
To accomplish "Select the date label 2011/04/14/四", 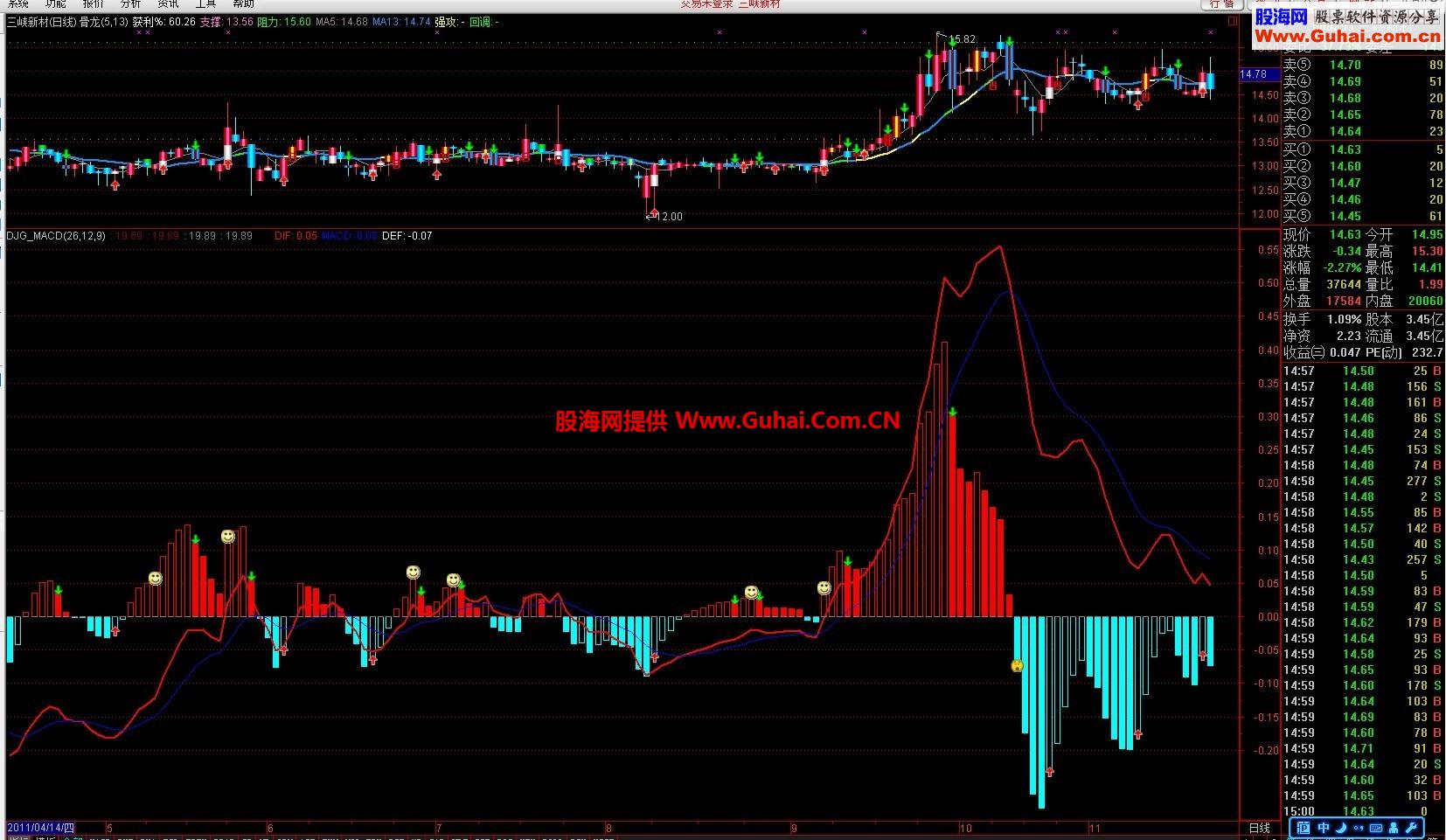I will coord(41,828).
